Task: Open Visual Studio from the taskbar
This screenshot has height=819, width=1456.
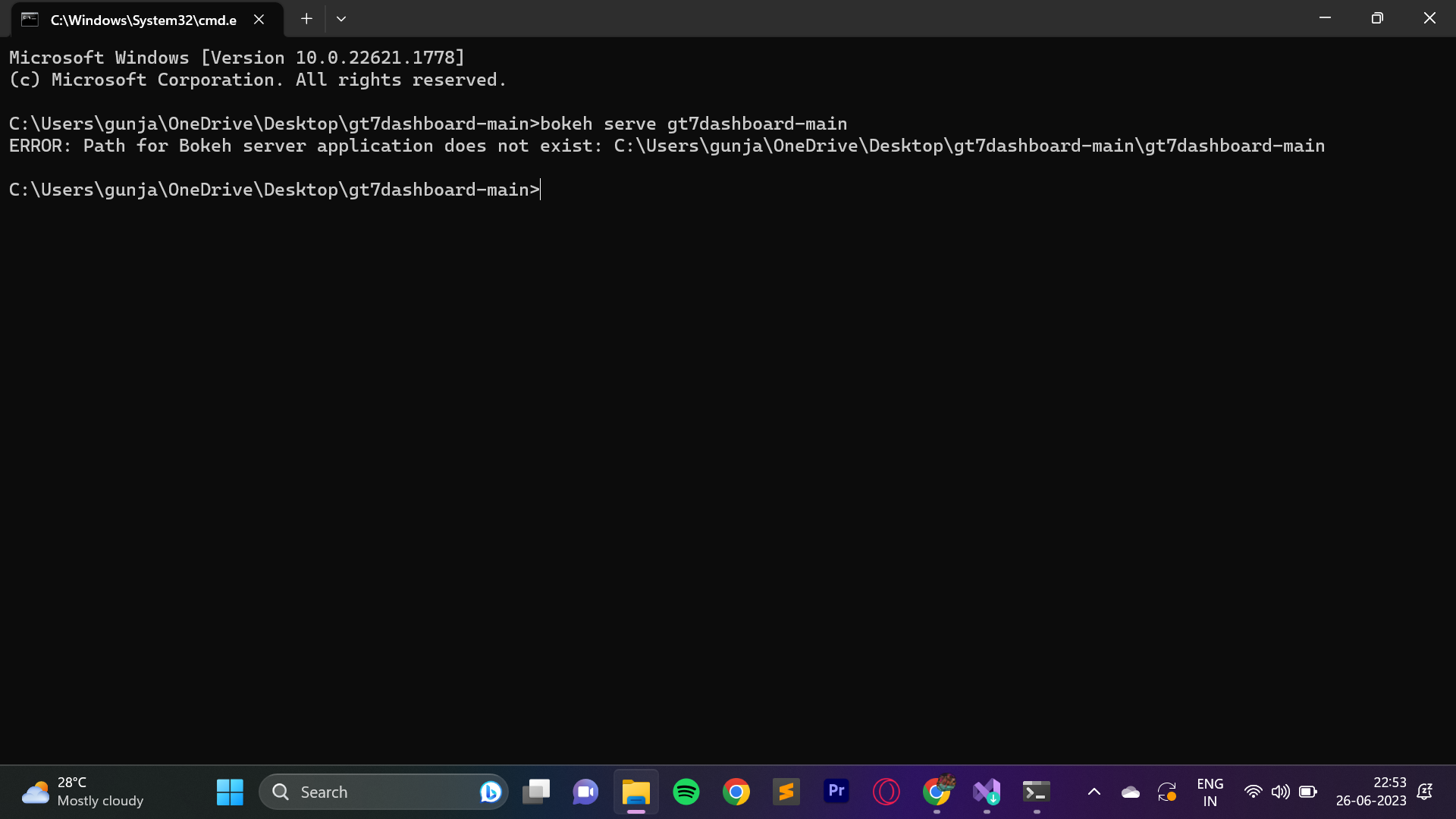Action: [x=986, y=791]
